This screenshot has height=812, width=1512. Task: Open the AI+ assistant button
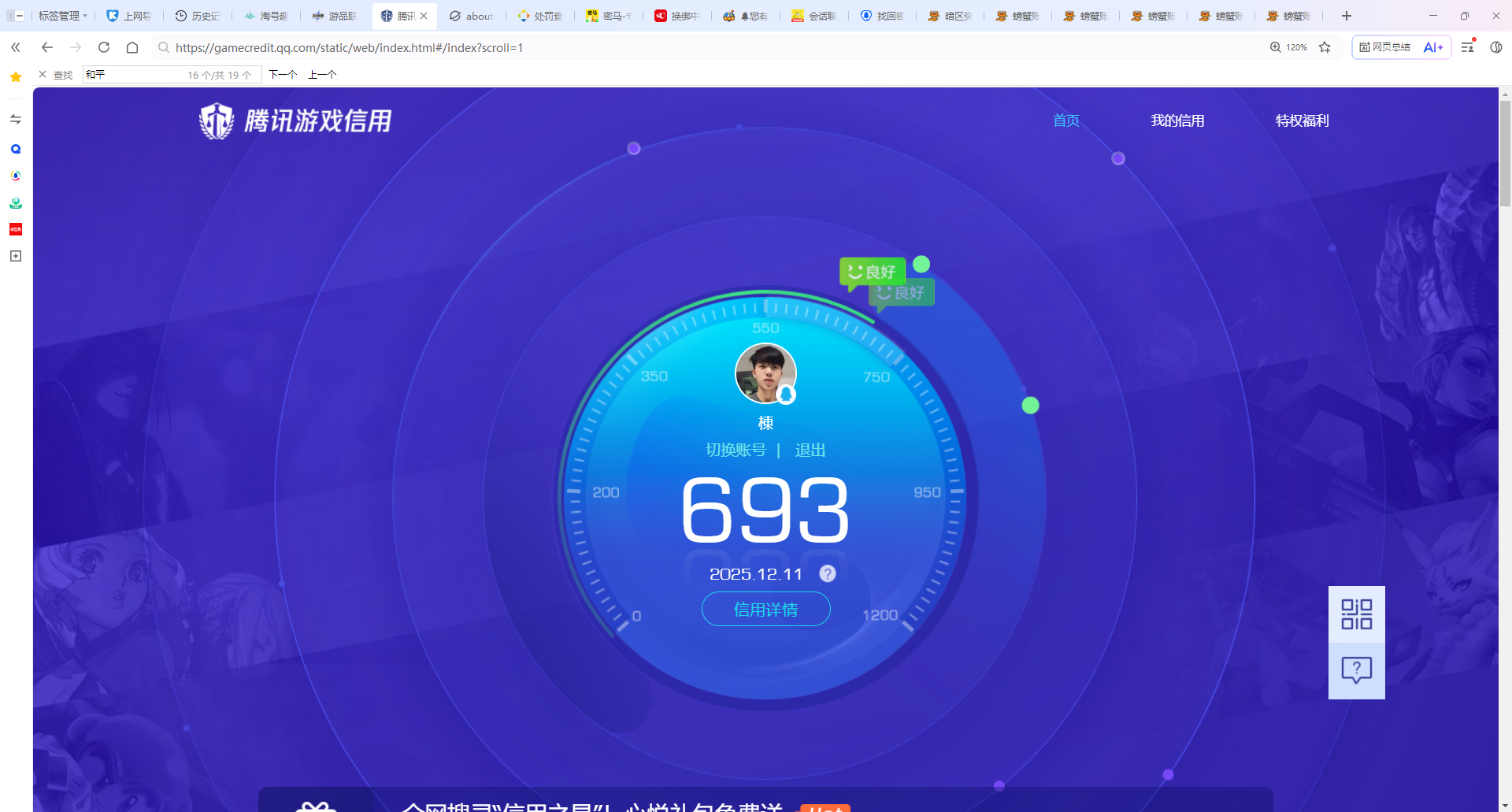[x=1433, y=47]
